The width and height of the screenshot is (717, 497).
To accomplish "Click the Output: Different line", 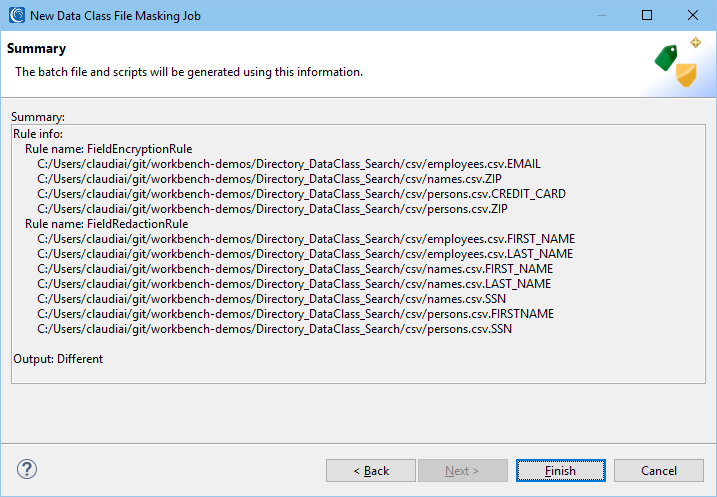I will click(x=58, y=359).
